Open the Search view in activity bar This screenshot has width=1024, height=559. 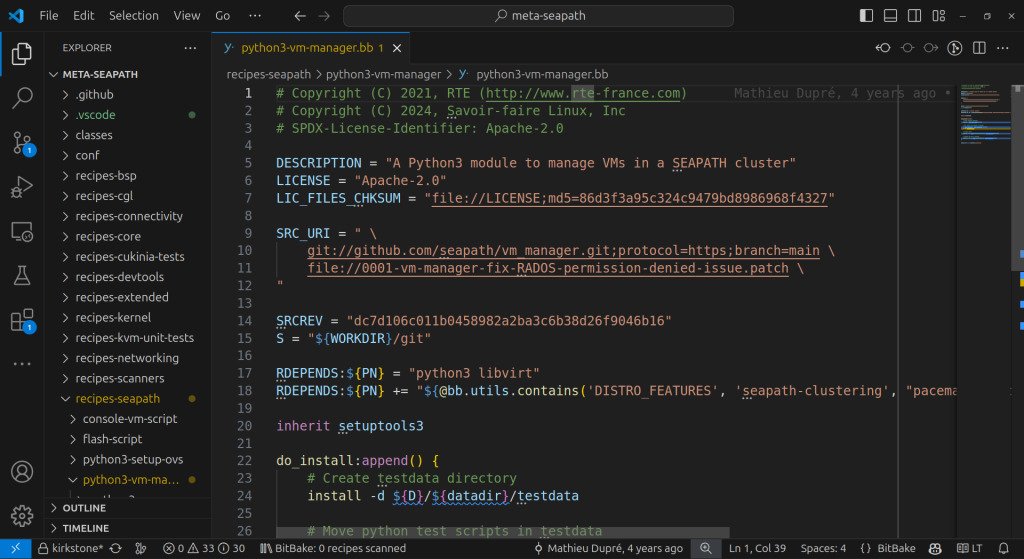pos(21,98)
